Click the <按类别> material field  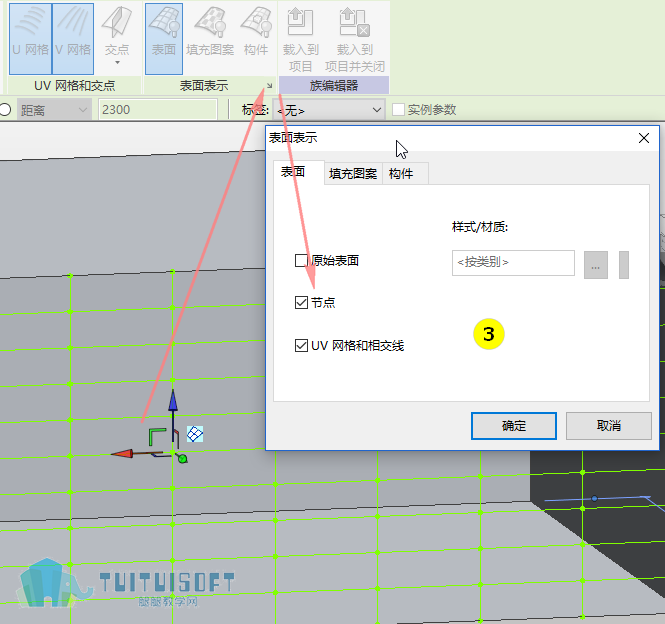point(513,263)
